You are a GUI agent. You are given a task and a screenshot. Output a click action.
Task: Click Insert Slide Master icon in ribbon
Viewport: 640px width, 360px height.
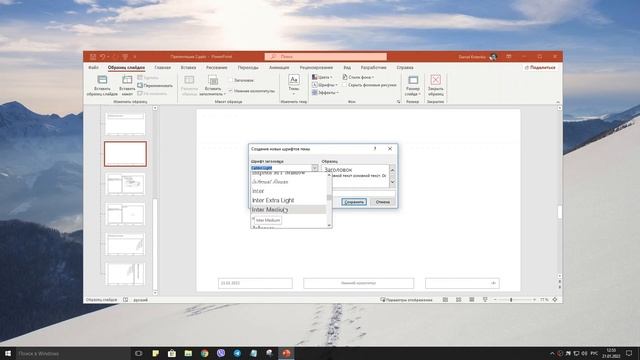[102, 80]
